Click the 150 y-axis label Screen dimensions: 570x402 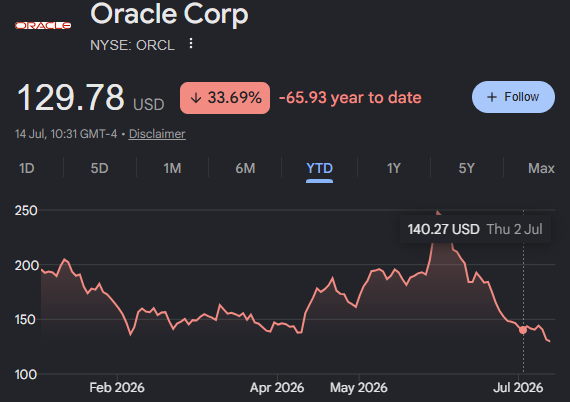(25, 320)
